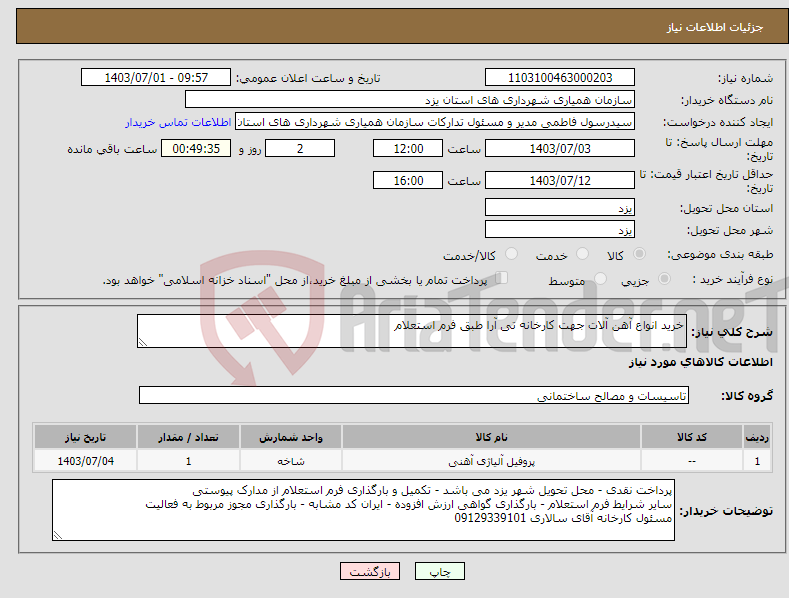Image resolution: width=789 pixels, height=598 pixels.
Task: Click the quantity cell showing 1
Action: pyautogui.click(x=188, y=461)
